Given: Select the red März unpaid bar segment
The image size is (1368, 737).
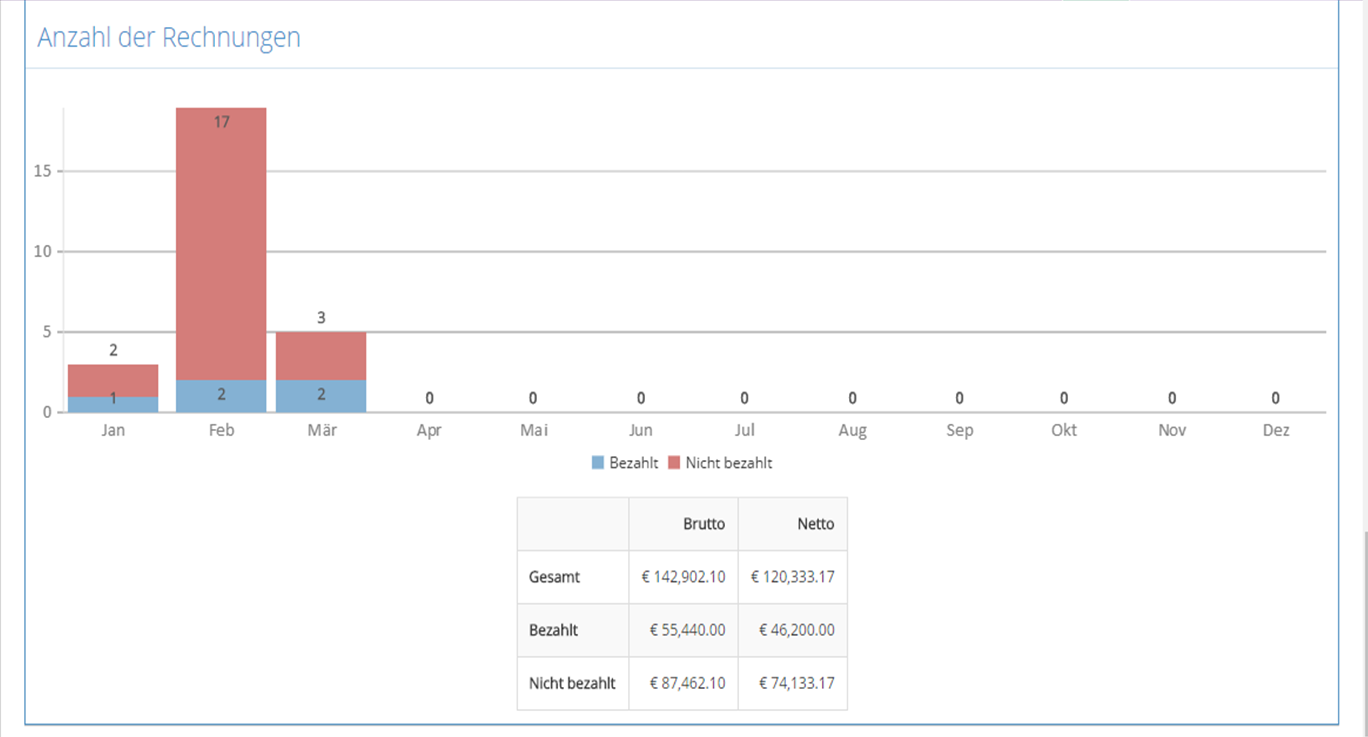Looking at the screenshot, I should tap(321, 356).
